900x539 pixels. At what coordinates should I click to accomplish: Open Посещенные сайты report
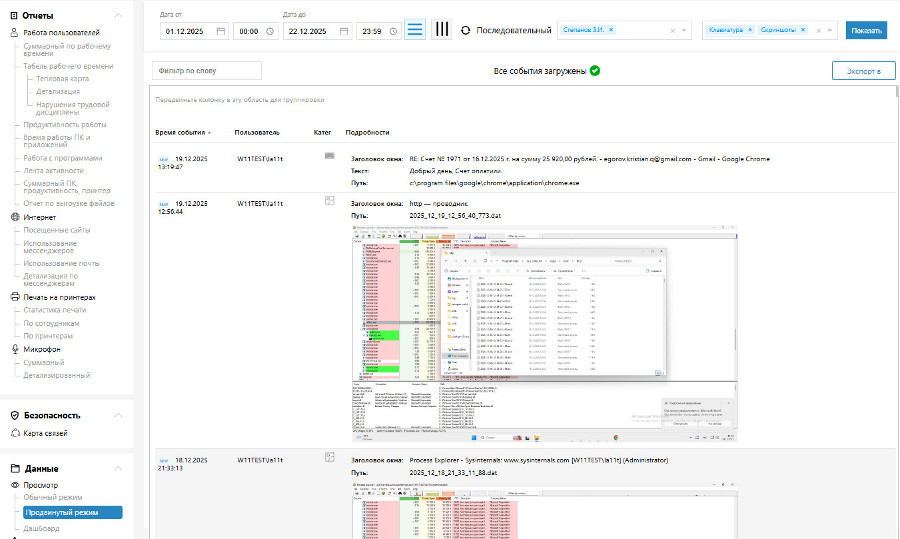57,230
